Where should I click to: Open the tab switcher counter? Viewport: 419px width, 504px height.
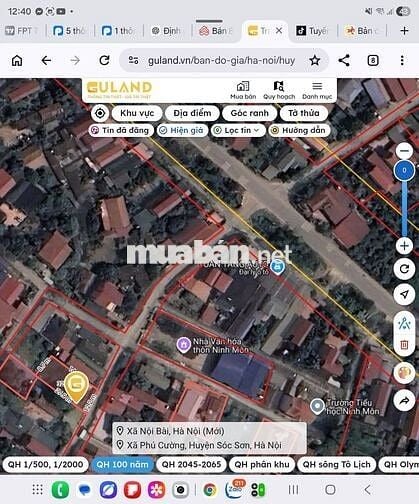coord(373,60)
